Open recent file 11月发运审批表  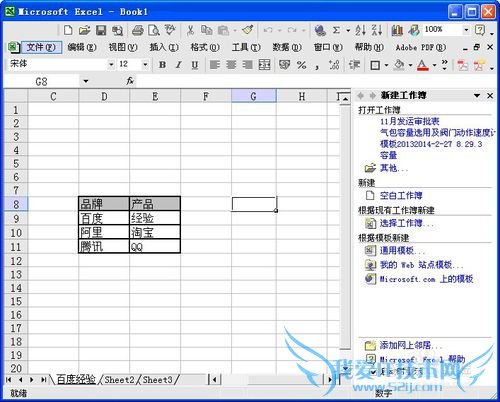click(410, 121)
